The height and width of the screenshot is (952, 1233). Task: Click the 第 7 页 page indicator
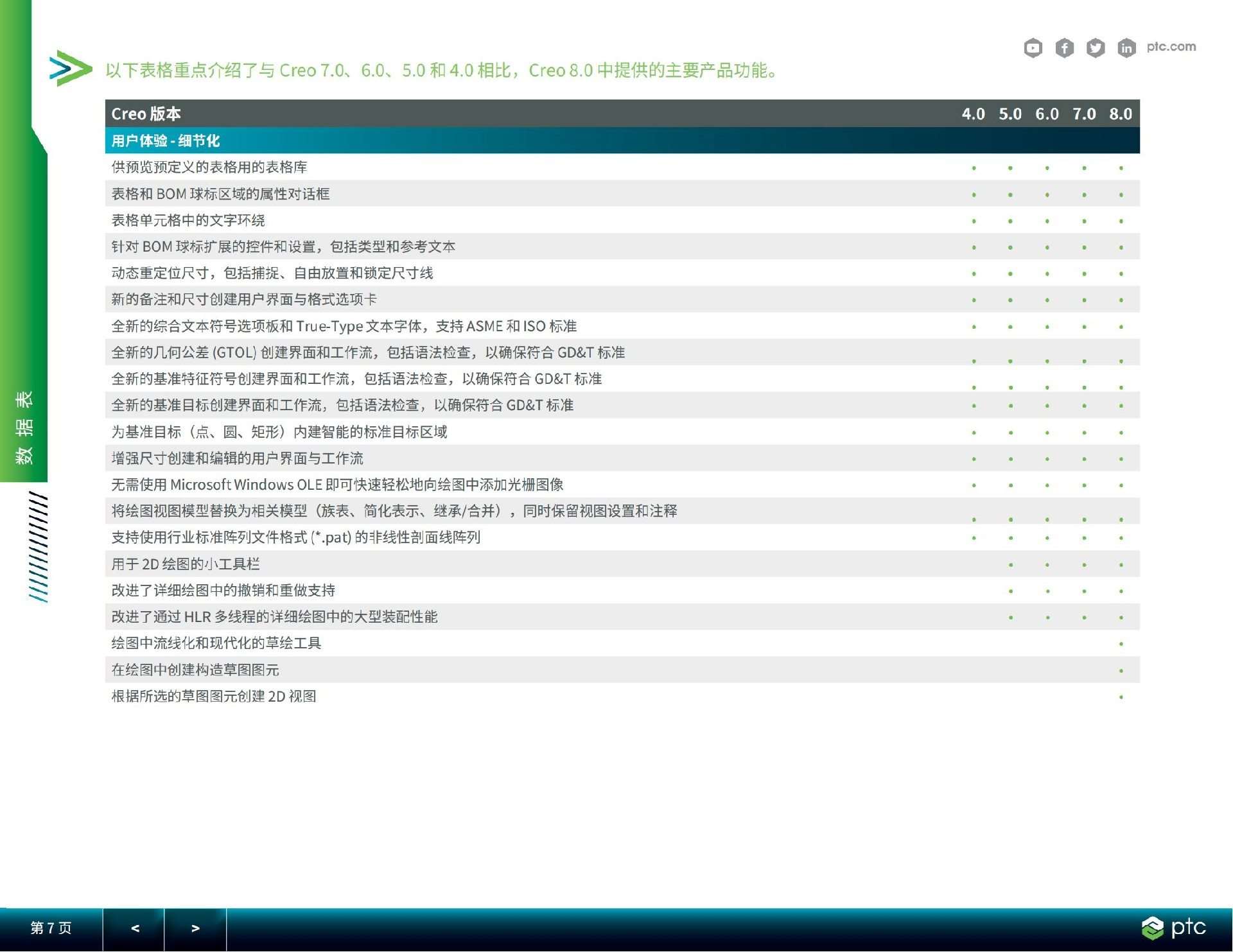click(51, 928)
